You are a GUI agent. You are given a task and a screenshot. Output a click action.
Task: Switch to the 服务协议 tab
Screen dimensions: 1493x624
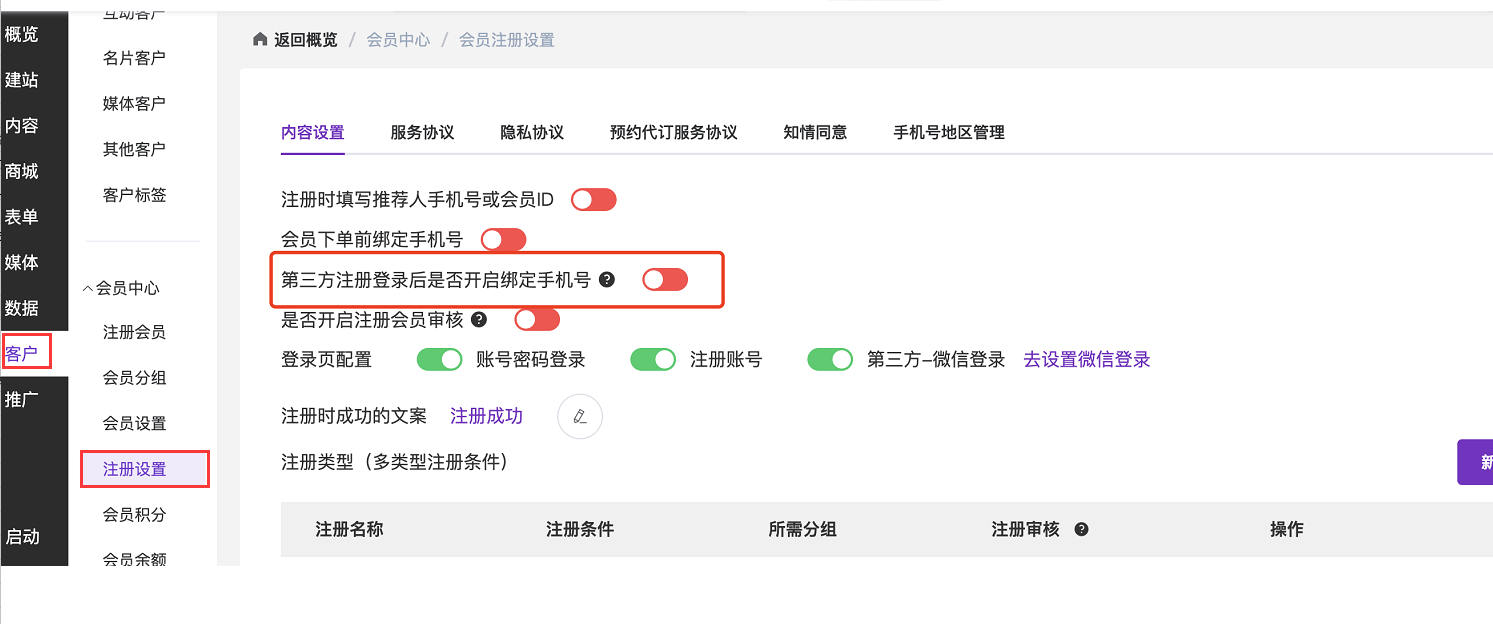click(422, 132)
